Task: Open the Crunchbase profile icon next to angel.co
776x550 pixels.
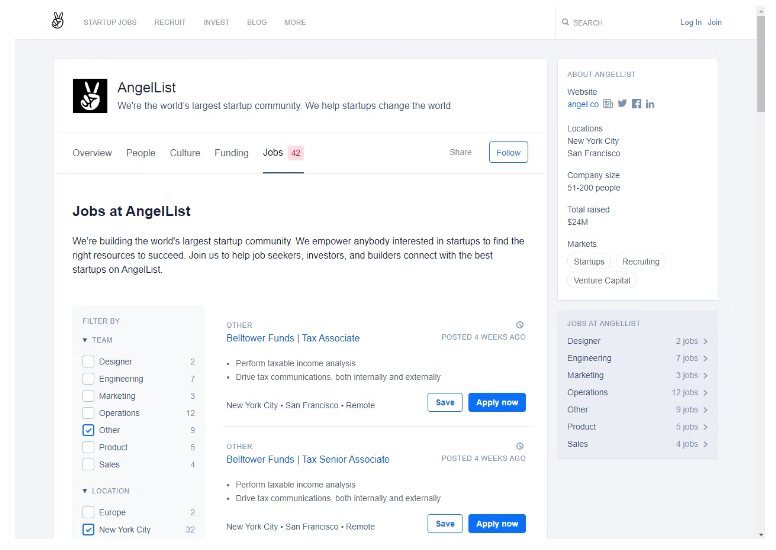Action: tap(608, 104)
